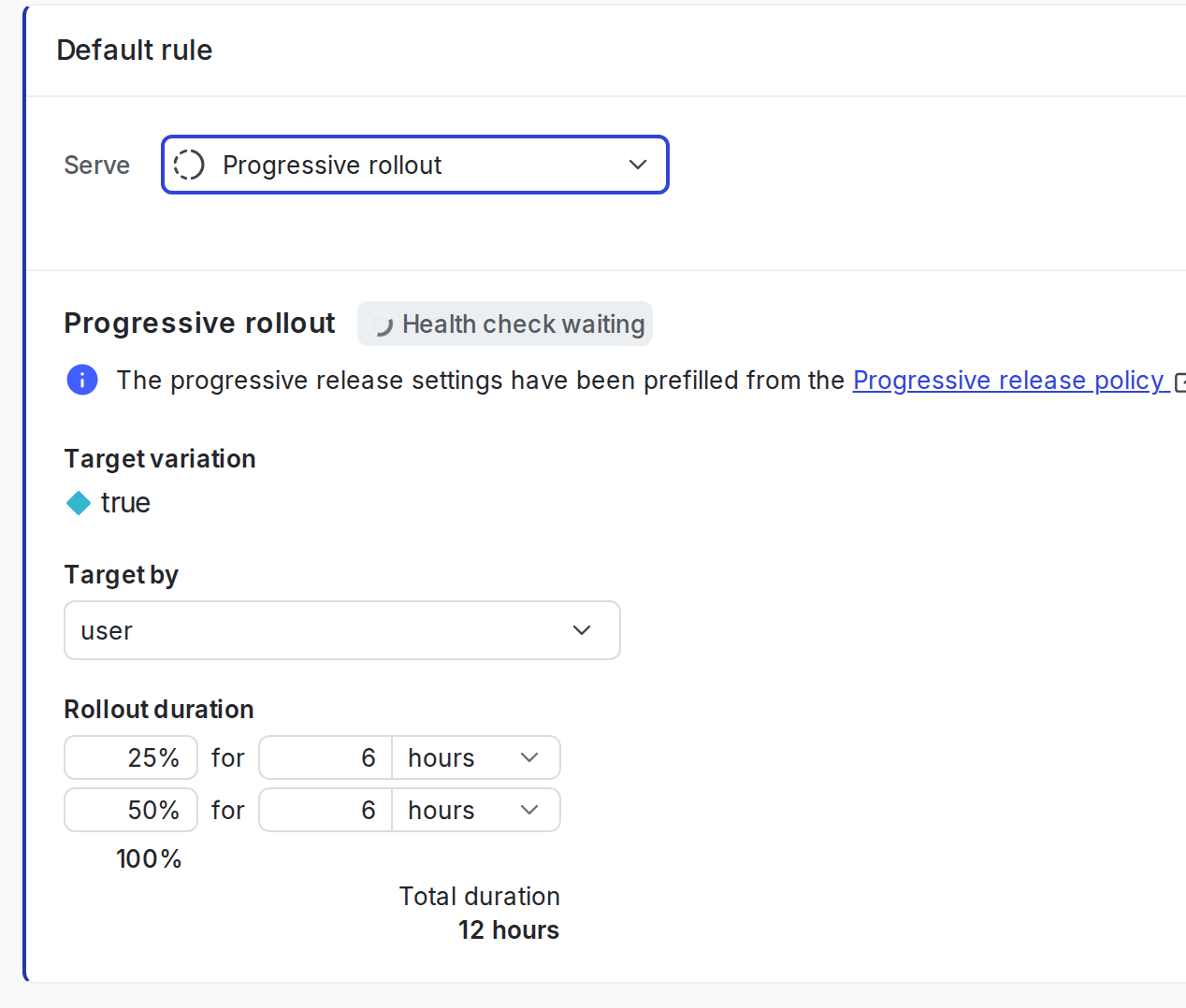The height and width of the screenshot is (1008, 1186).
Task: Click the chevron on the Target by selector
Action: click(581, 630)
